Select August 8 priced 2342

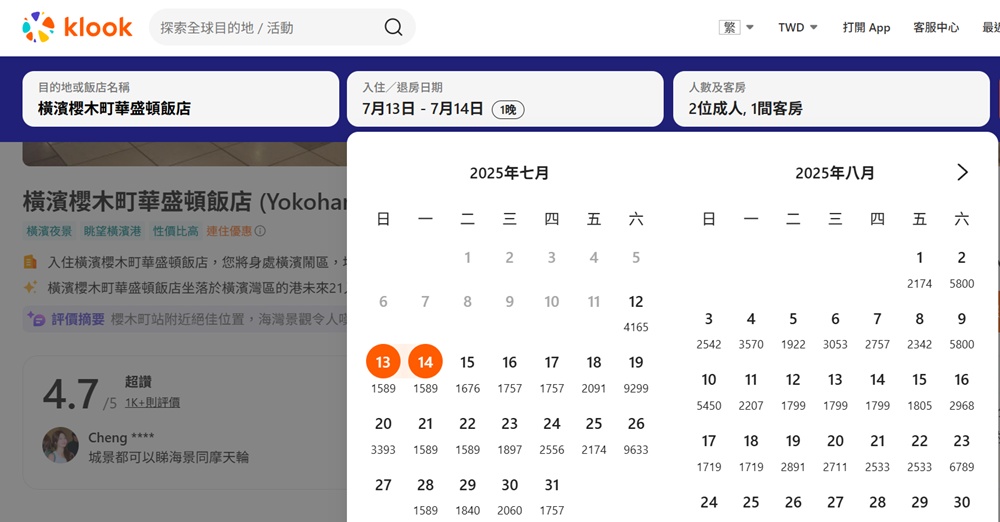point(920,330)
